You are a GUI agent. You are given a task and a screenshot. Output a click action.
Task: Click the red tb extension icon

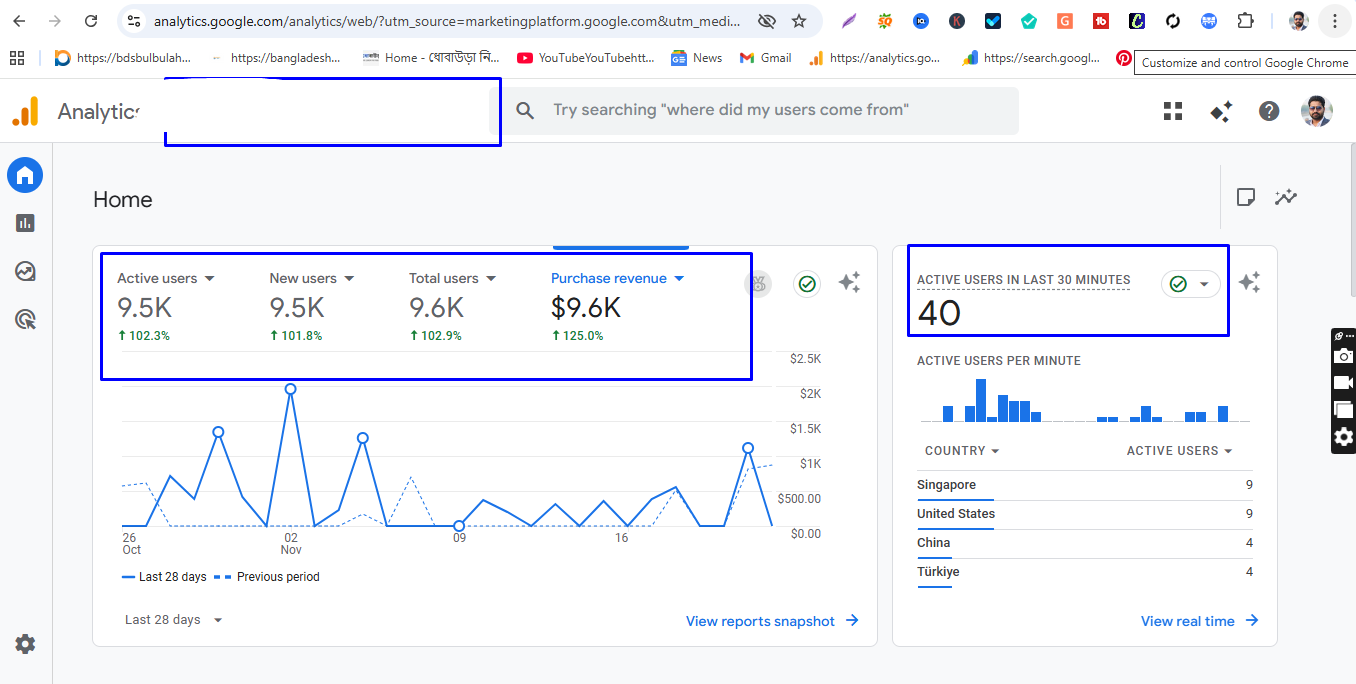click(x=1100, y=21)
